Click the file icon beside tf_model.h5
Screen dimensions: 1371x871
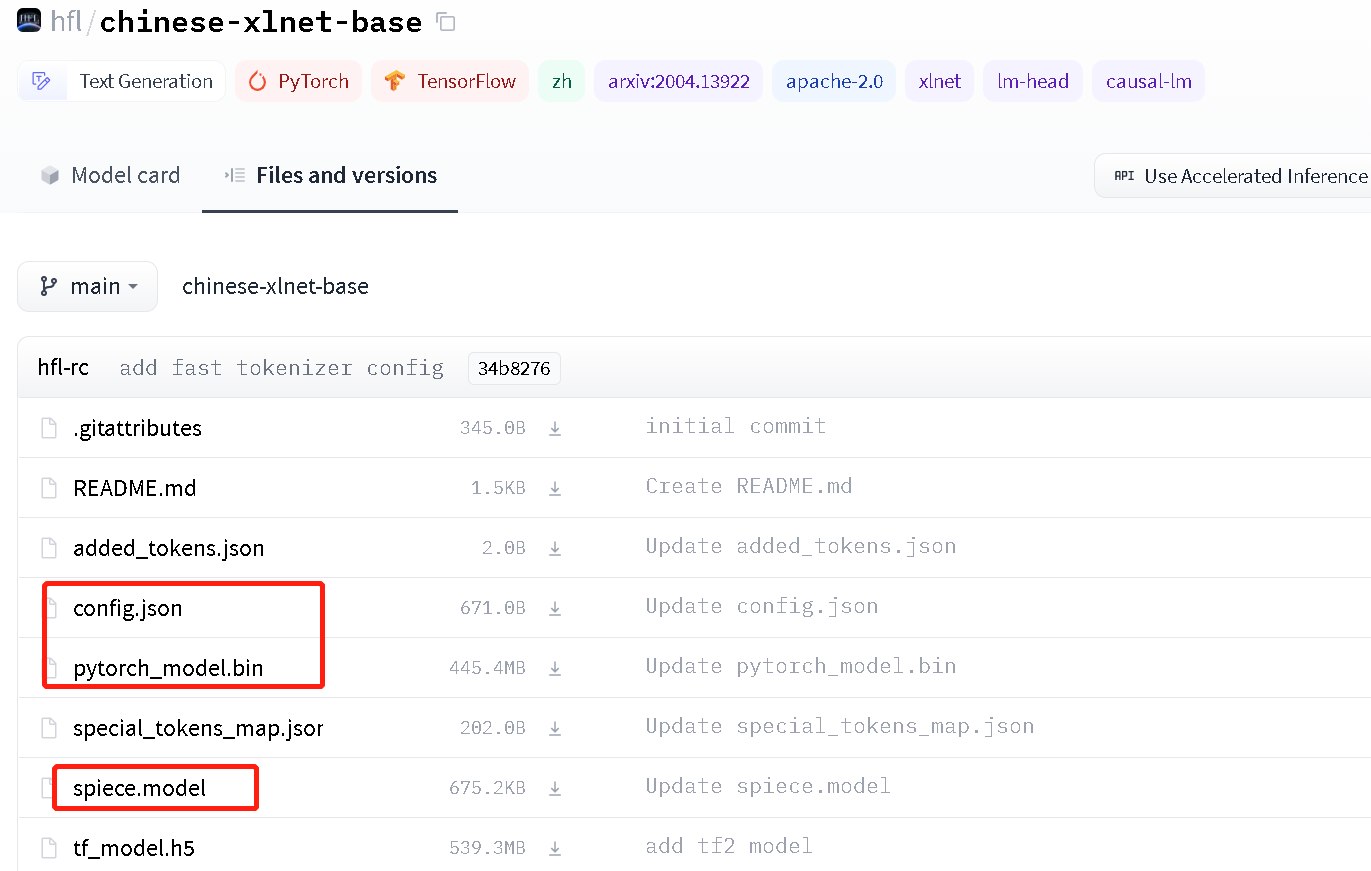click(x=48, y=849)
